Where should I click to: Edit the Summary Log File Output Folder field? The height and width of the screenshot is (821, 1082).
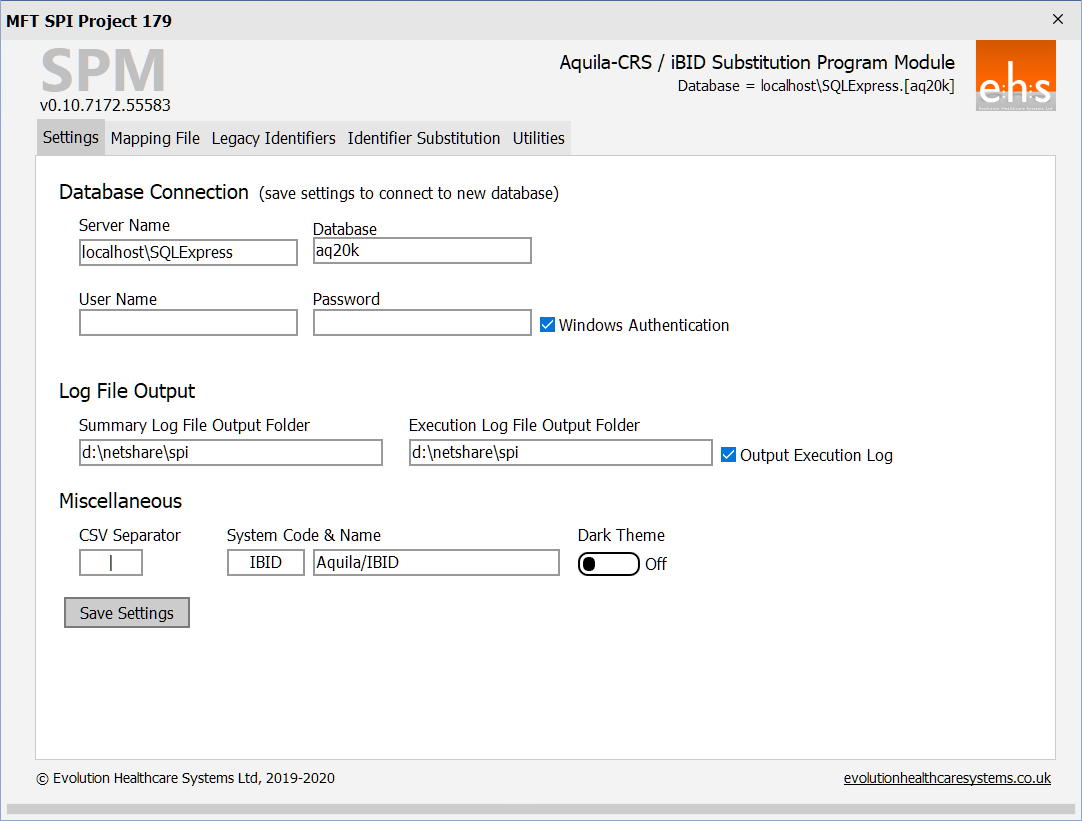(x=230, y=453)
